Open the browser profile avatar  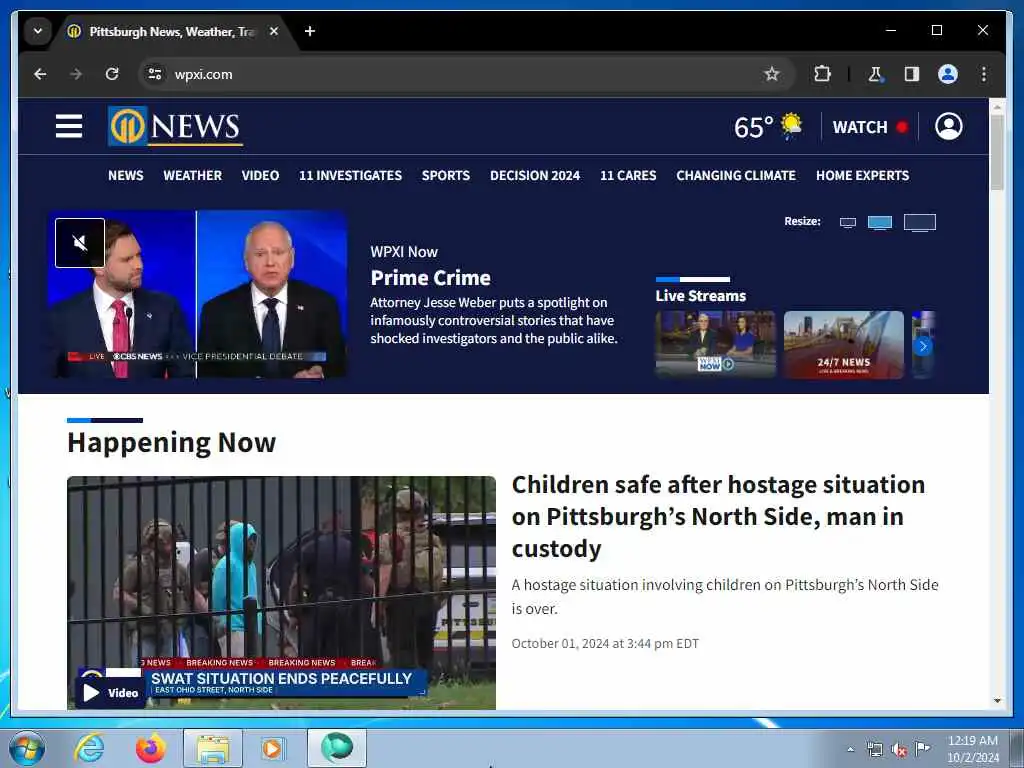point(948,74)
